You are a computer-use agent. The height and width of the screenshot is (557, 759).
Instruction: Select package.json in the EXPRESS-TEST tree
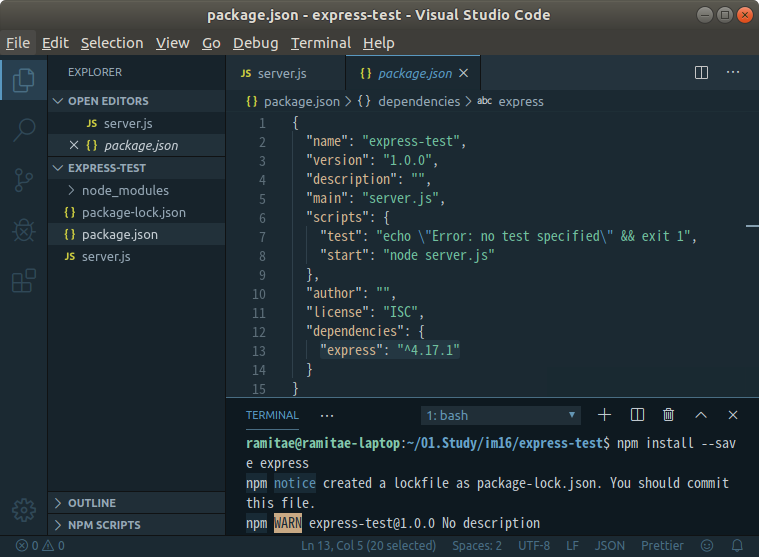(137, 234)
